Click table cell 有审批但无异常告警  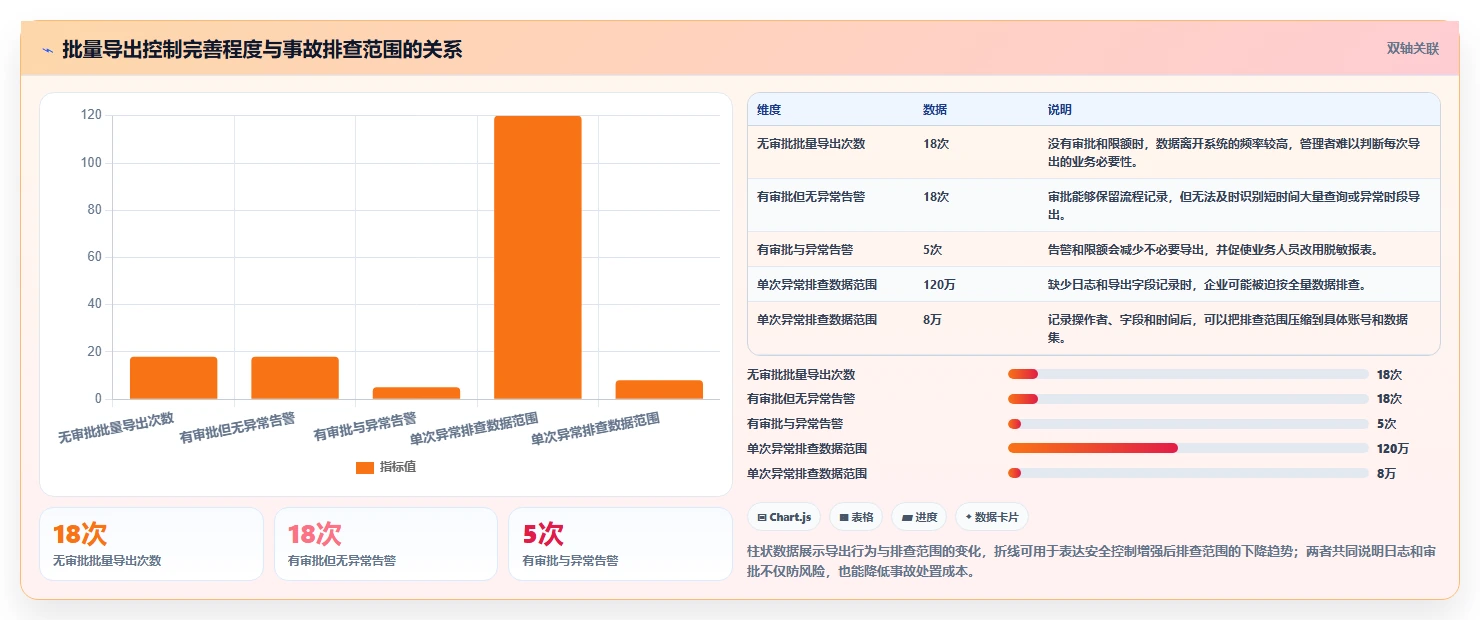811,197
